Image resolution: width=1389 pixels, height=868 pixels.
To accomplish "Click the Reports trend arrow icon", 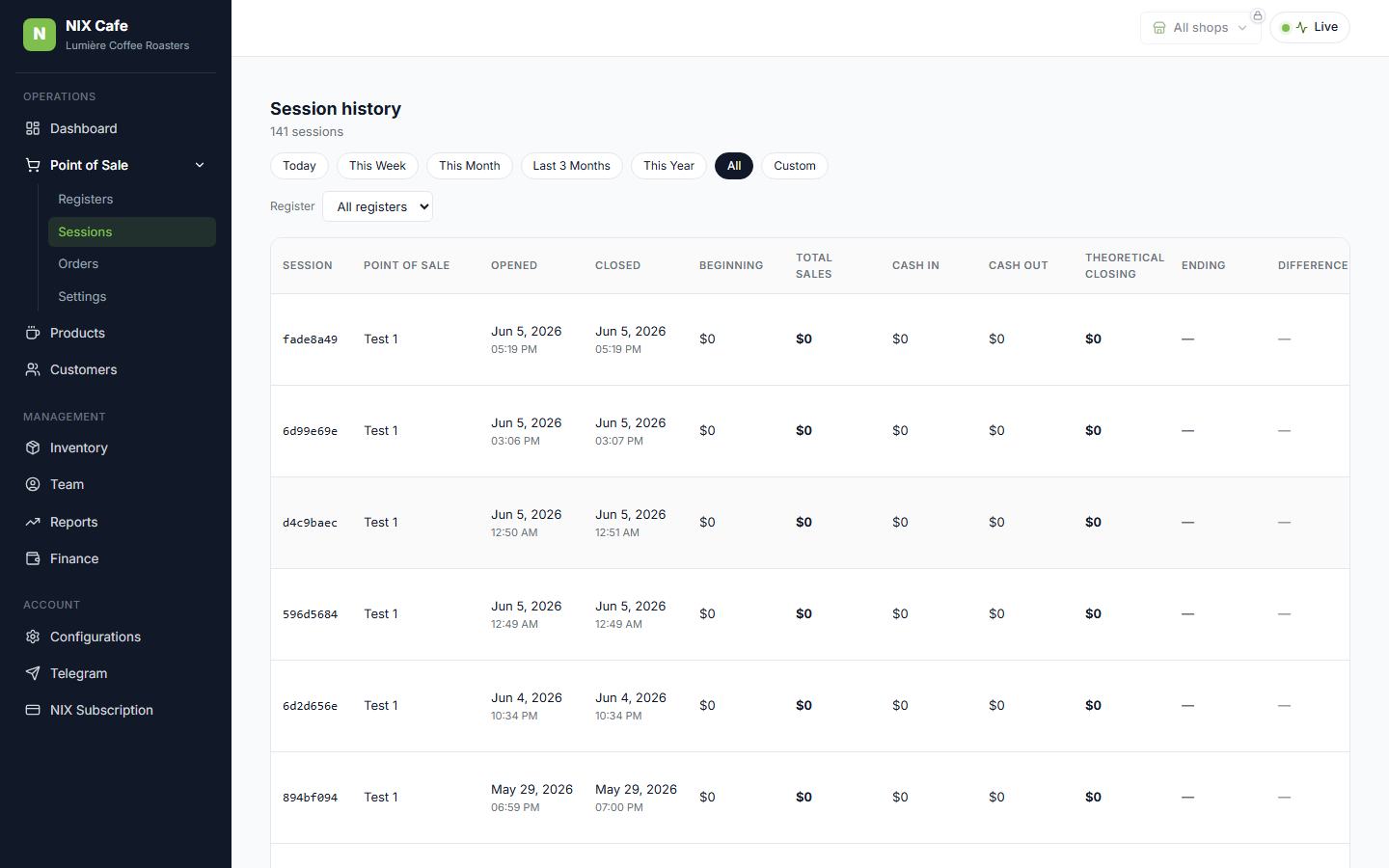I will (x=33, y=522).
